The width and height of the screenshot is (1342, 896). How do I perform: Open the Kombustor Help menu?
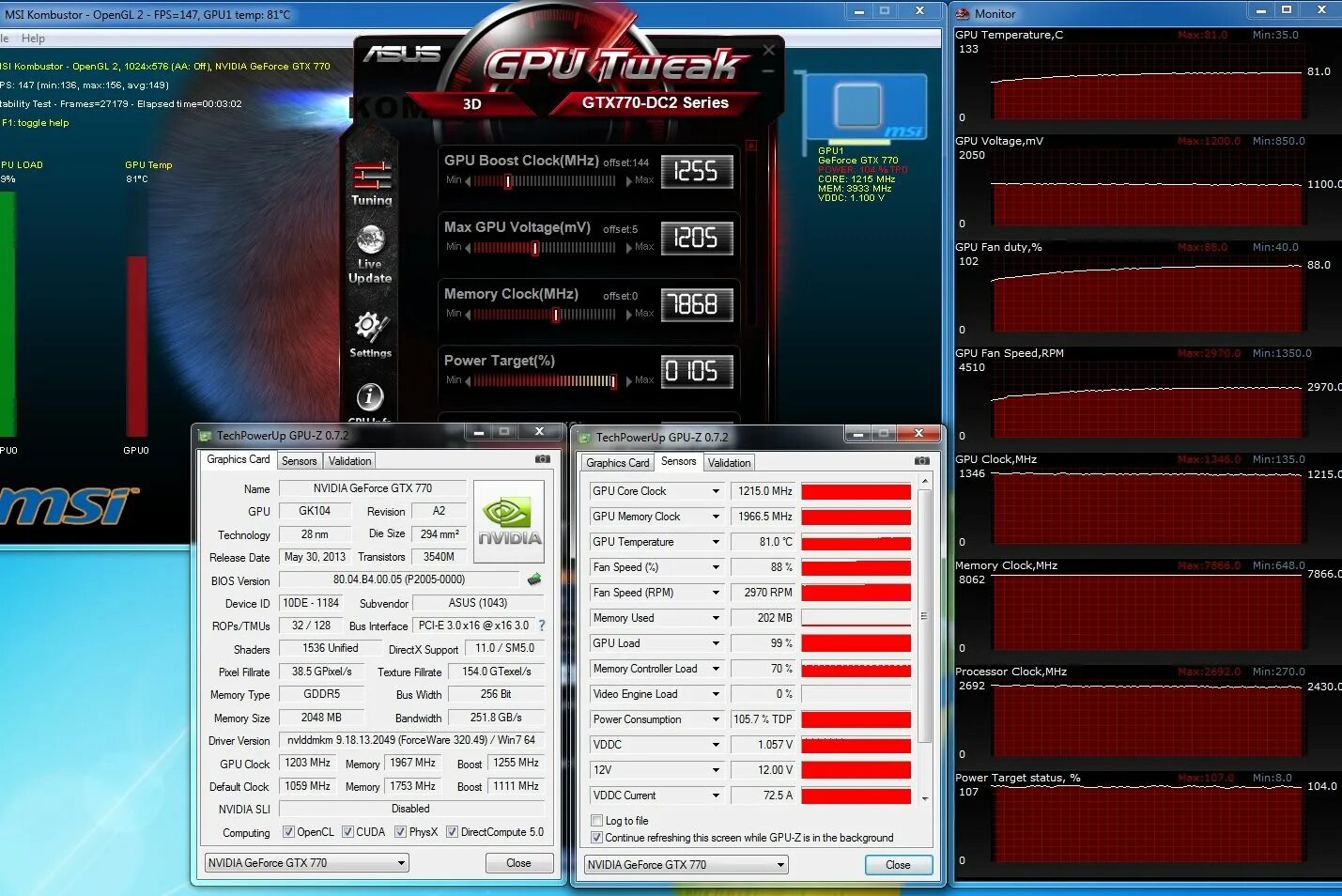pos(33,39)
